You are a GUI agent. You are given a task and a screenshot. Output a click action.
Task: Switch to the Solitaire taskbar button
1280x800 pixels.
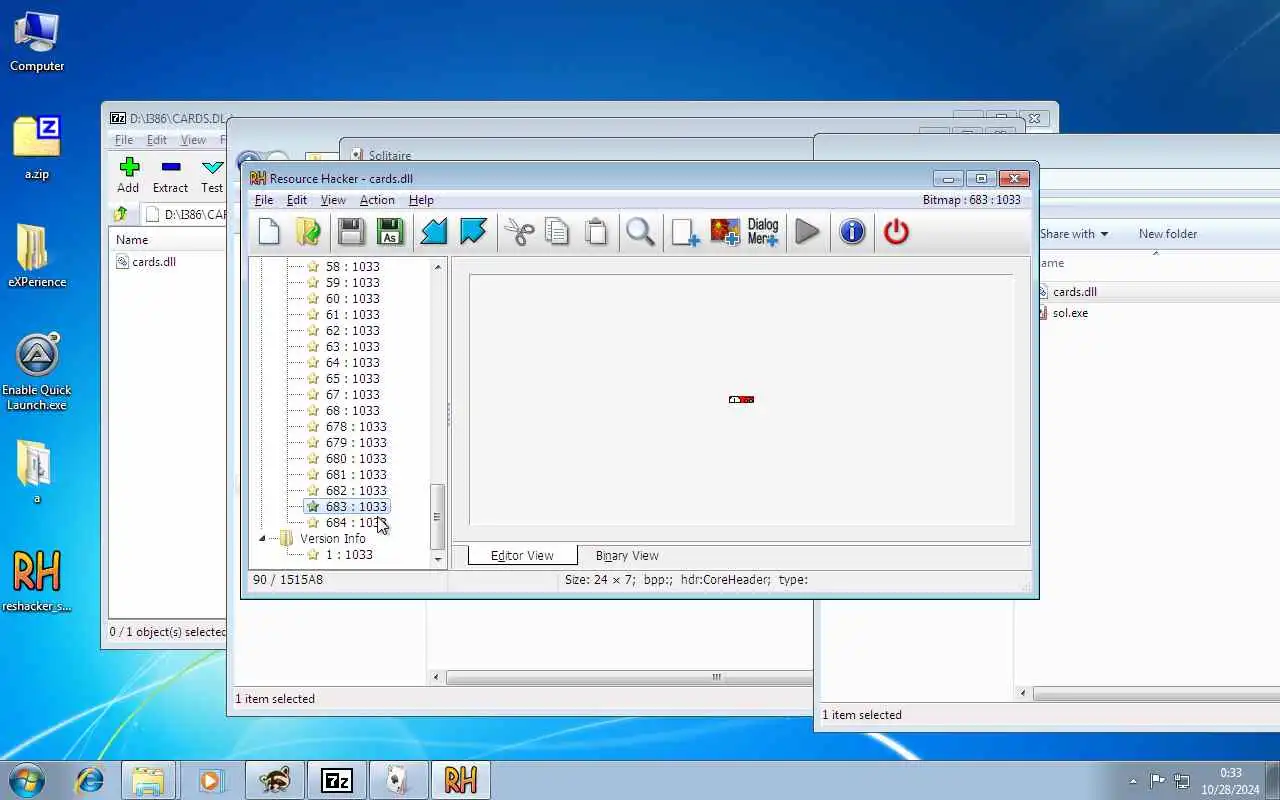click(x=398, y=780)
